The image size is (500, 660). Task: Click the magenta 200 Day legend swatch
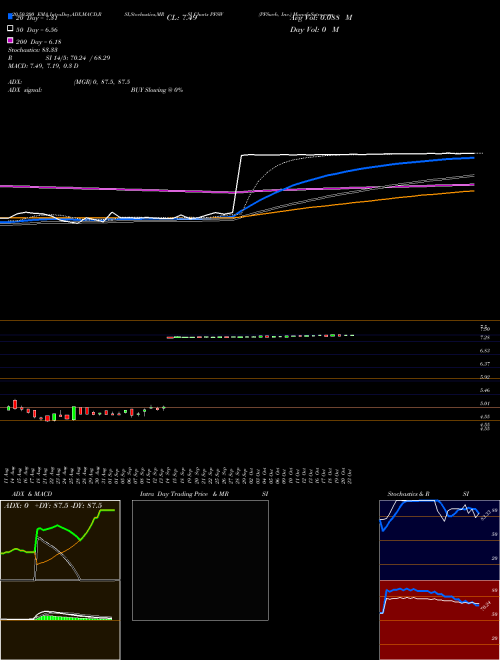[x=11, y=40]
